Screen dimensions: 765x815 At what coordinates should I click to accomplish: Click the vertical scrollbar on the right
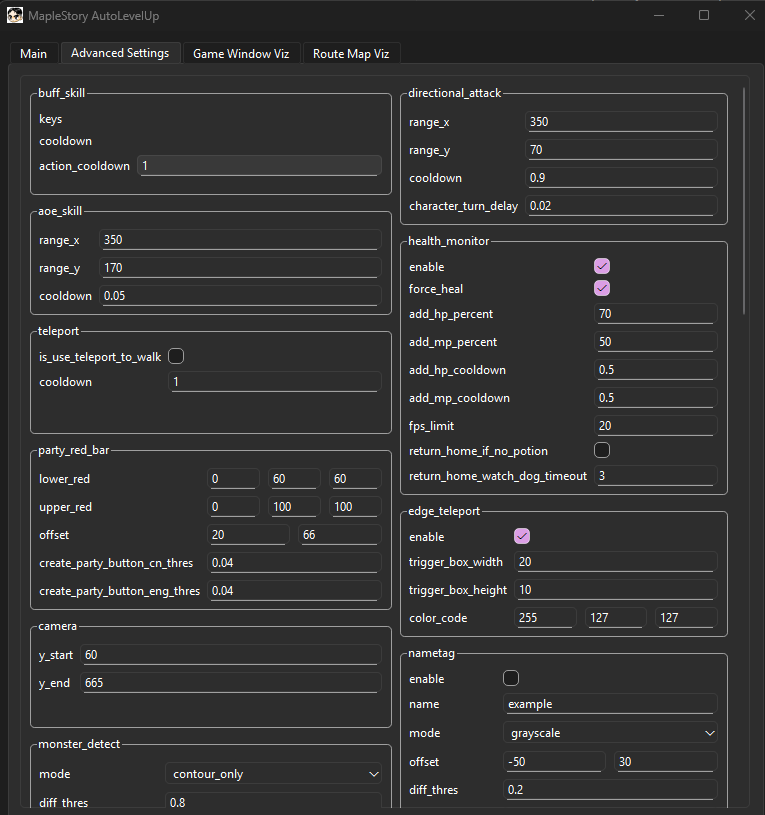(x=745, y=200)
